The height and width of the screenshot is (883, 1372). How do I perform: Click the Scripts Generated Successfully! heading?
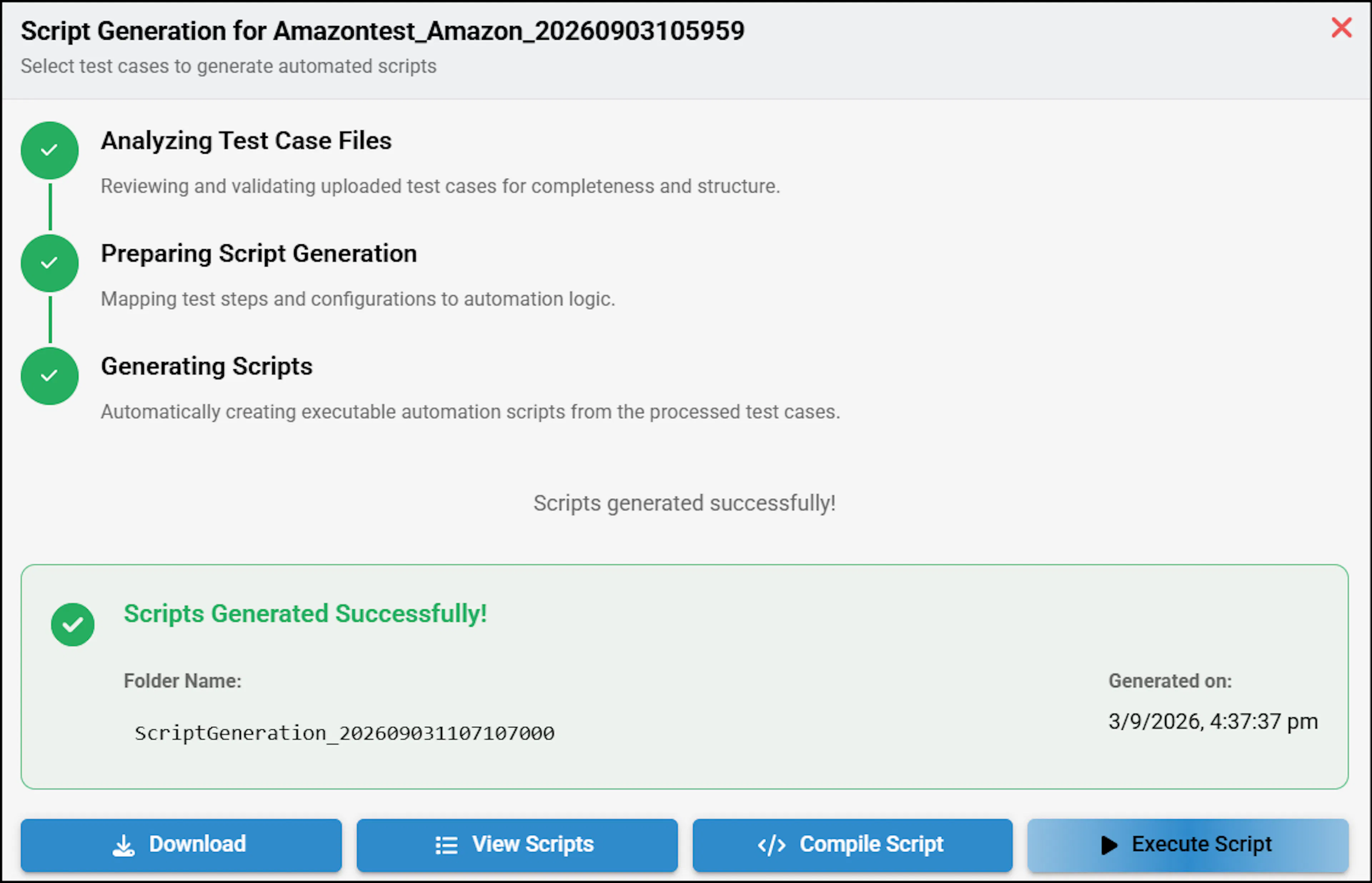coord(305,614)
